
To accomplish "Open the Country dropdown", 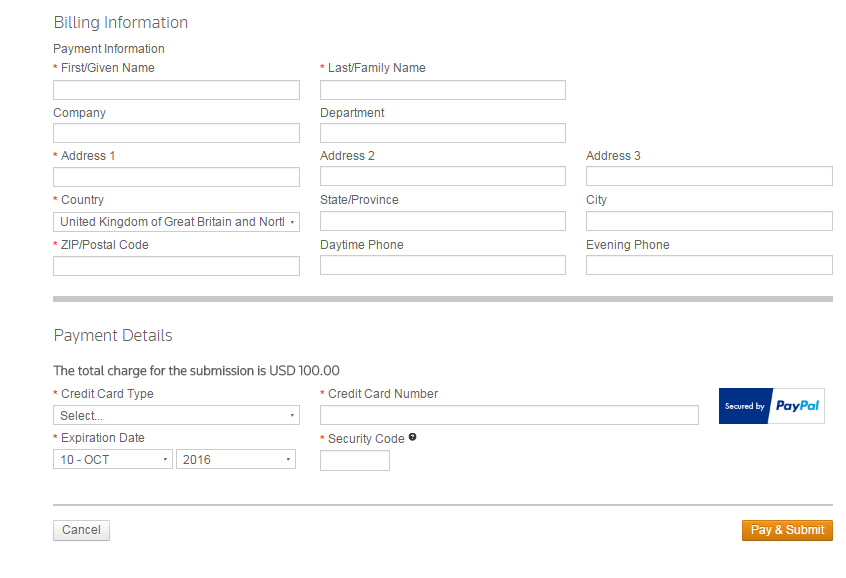I will [176, 222].
